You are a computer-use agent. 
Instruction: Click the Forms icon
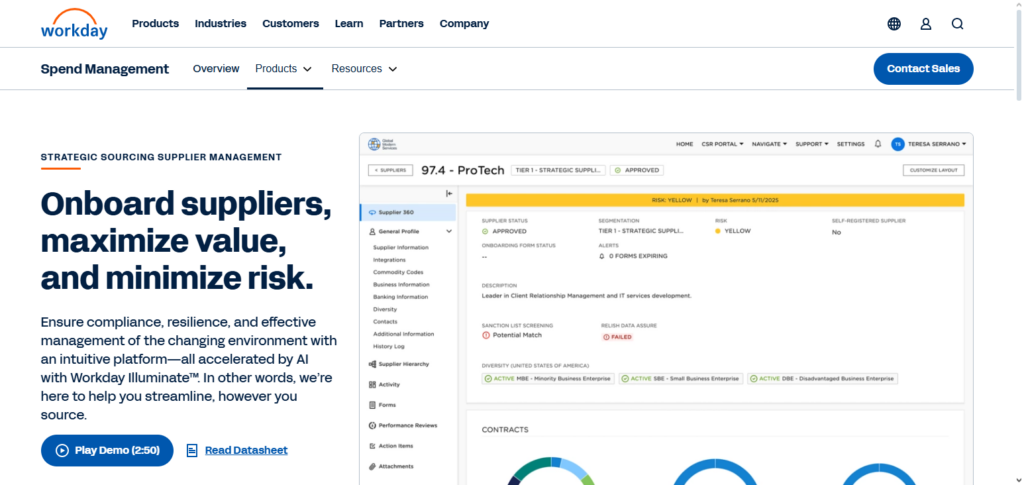(372, 405)
